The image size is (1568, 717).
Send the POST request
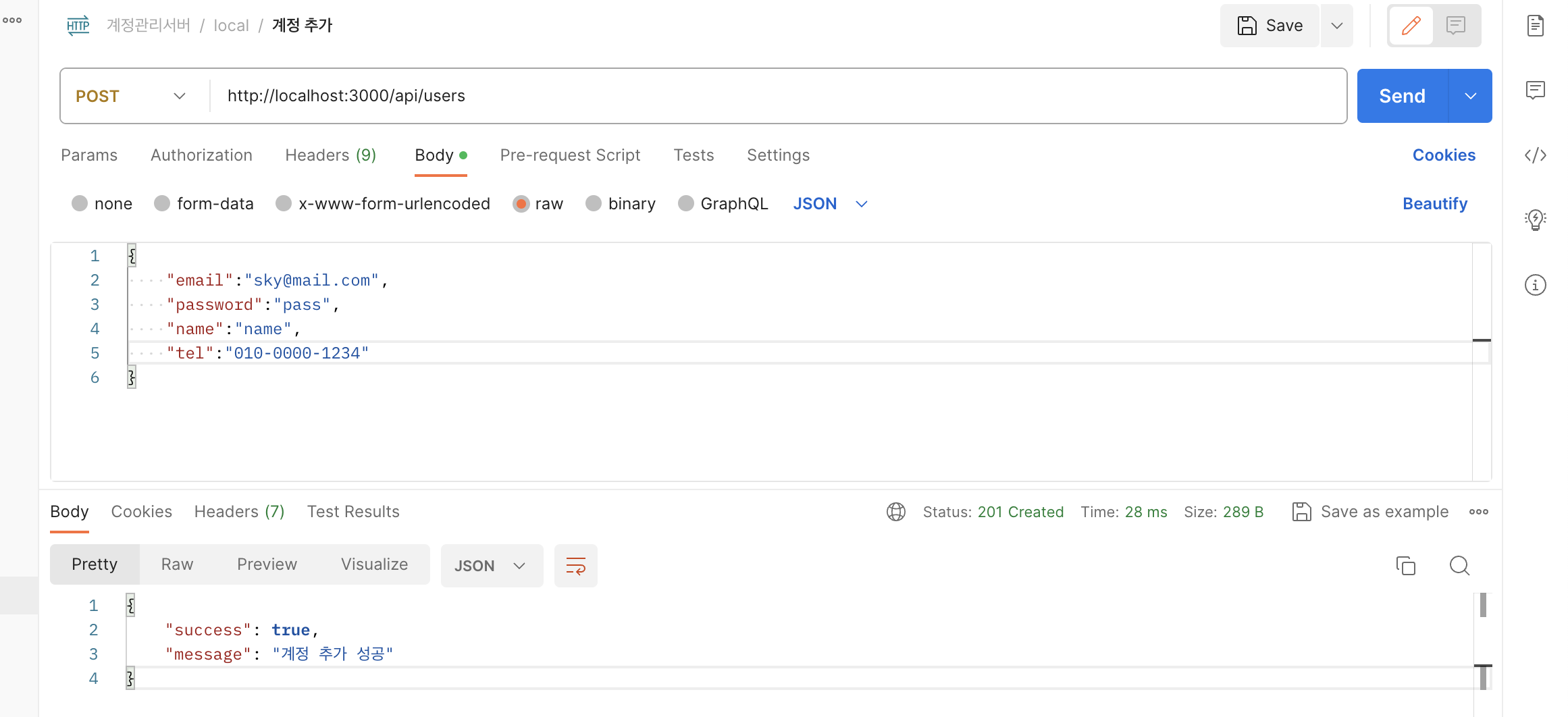tap(1403, 96)
